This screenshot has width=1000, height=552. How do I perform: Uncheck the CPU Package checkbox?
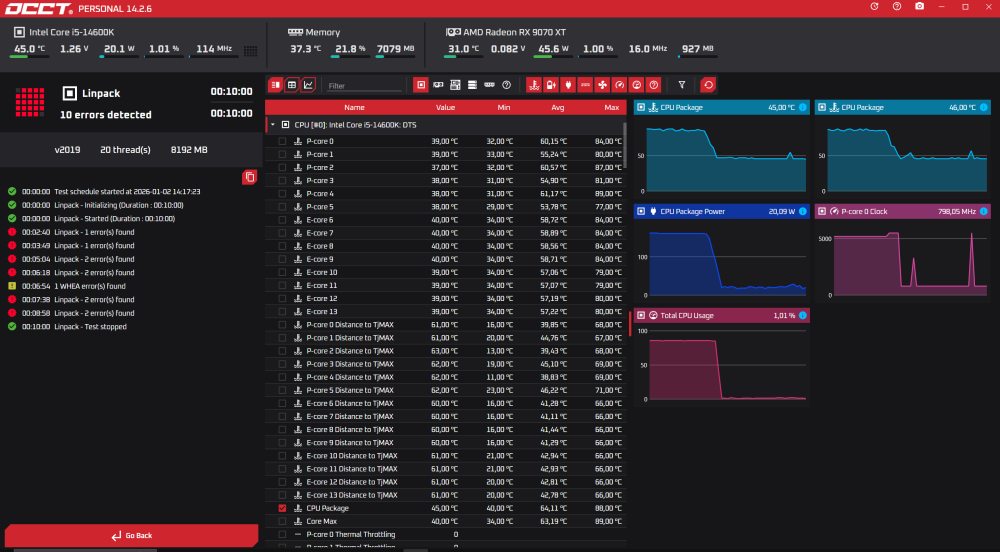pos(282,508)
